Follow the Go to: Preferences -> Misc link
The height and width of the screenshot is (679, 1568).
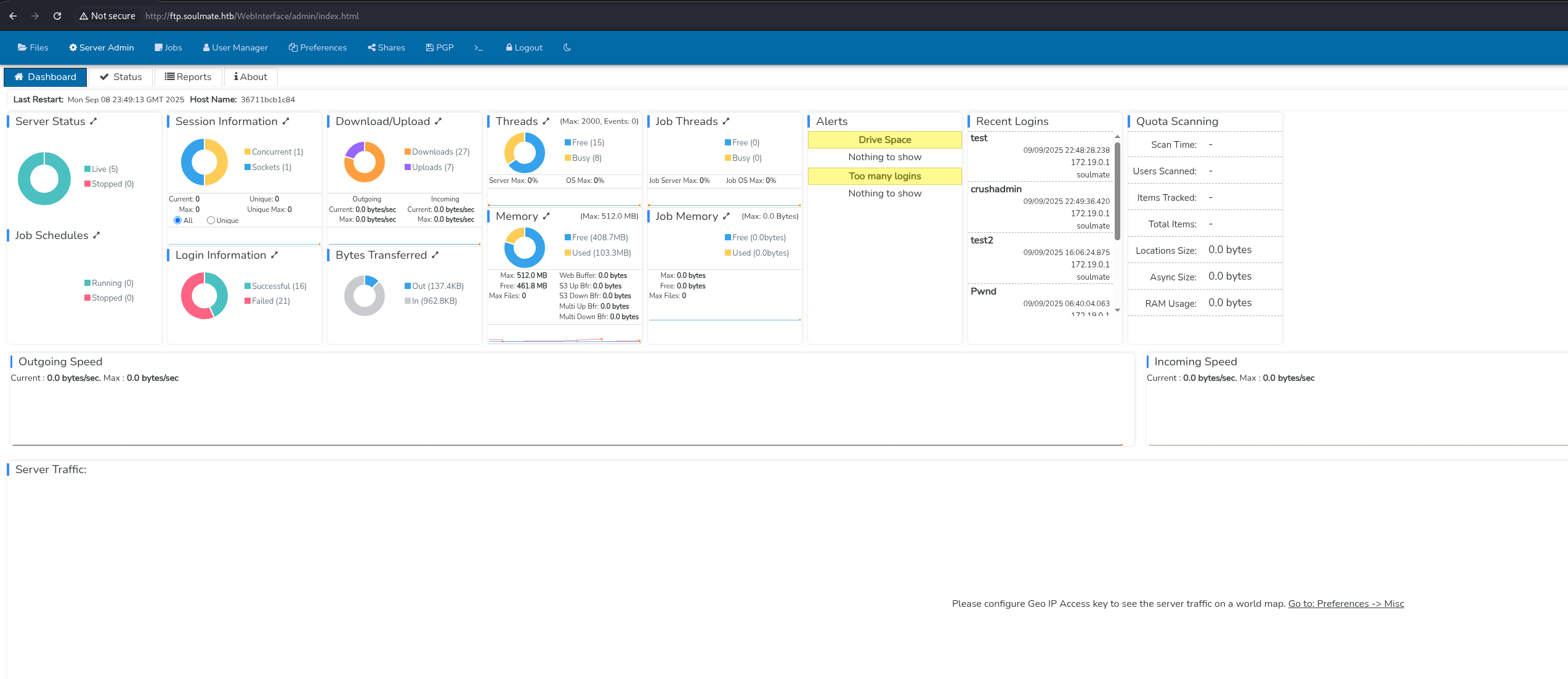point(1346,603)
